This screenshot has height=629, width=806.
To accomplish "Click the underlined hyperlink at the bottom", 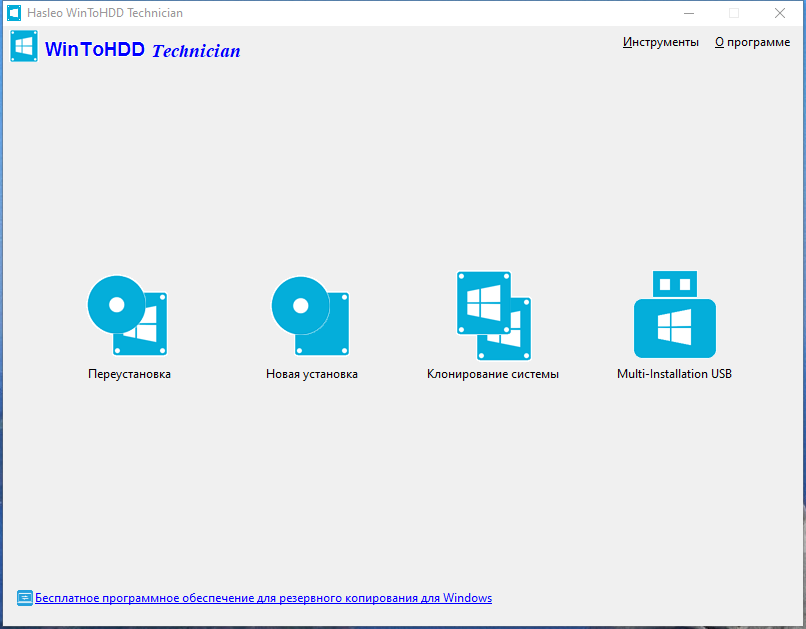I will [x=264, y=597].
